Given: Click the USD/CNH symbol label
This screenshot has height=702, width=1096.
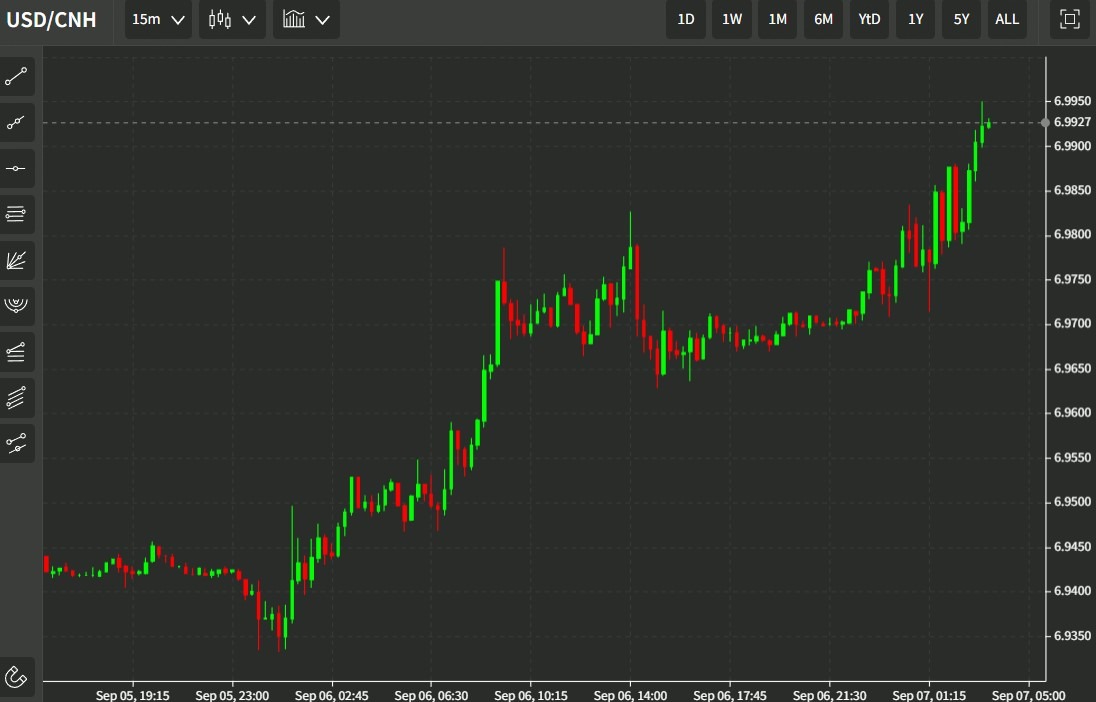Looking at the screenshot, I should tap(52, 19).
